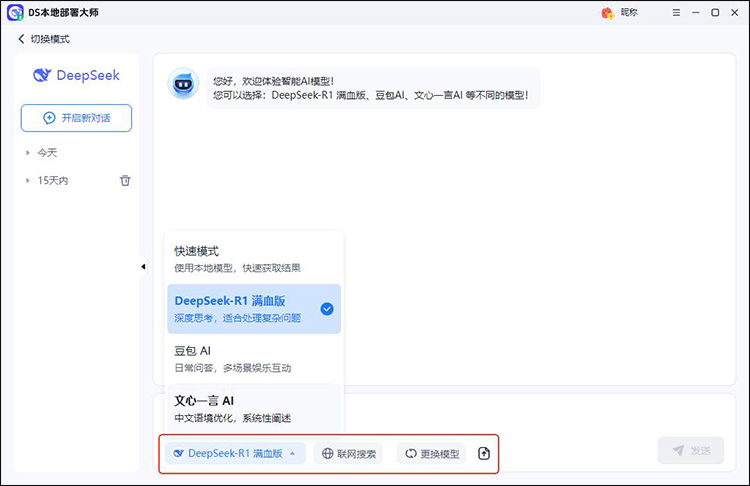Go back using the 切换模式 arrow
Screen dimensions: 750x486
tap(21, 39)
